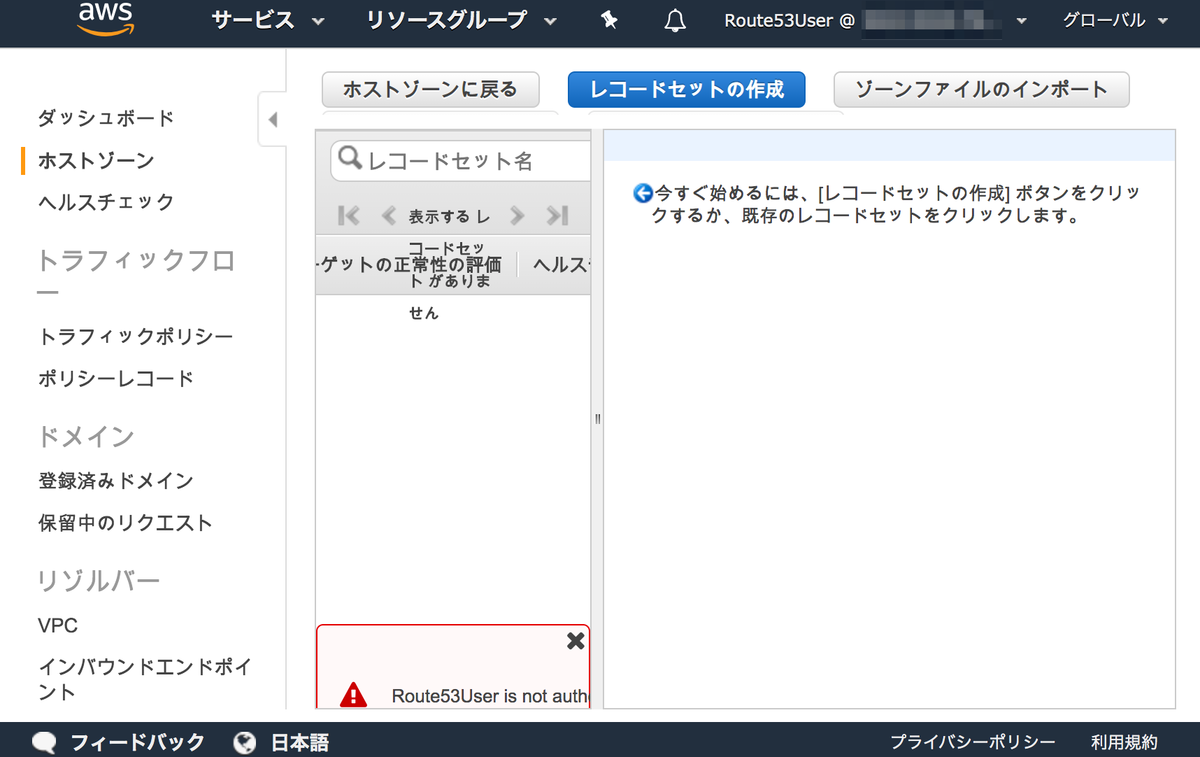This screenshot has height=757, width=1200.
Task: Go to first page of record sets
Action: click(349, 215)
